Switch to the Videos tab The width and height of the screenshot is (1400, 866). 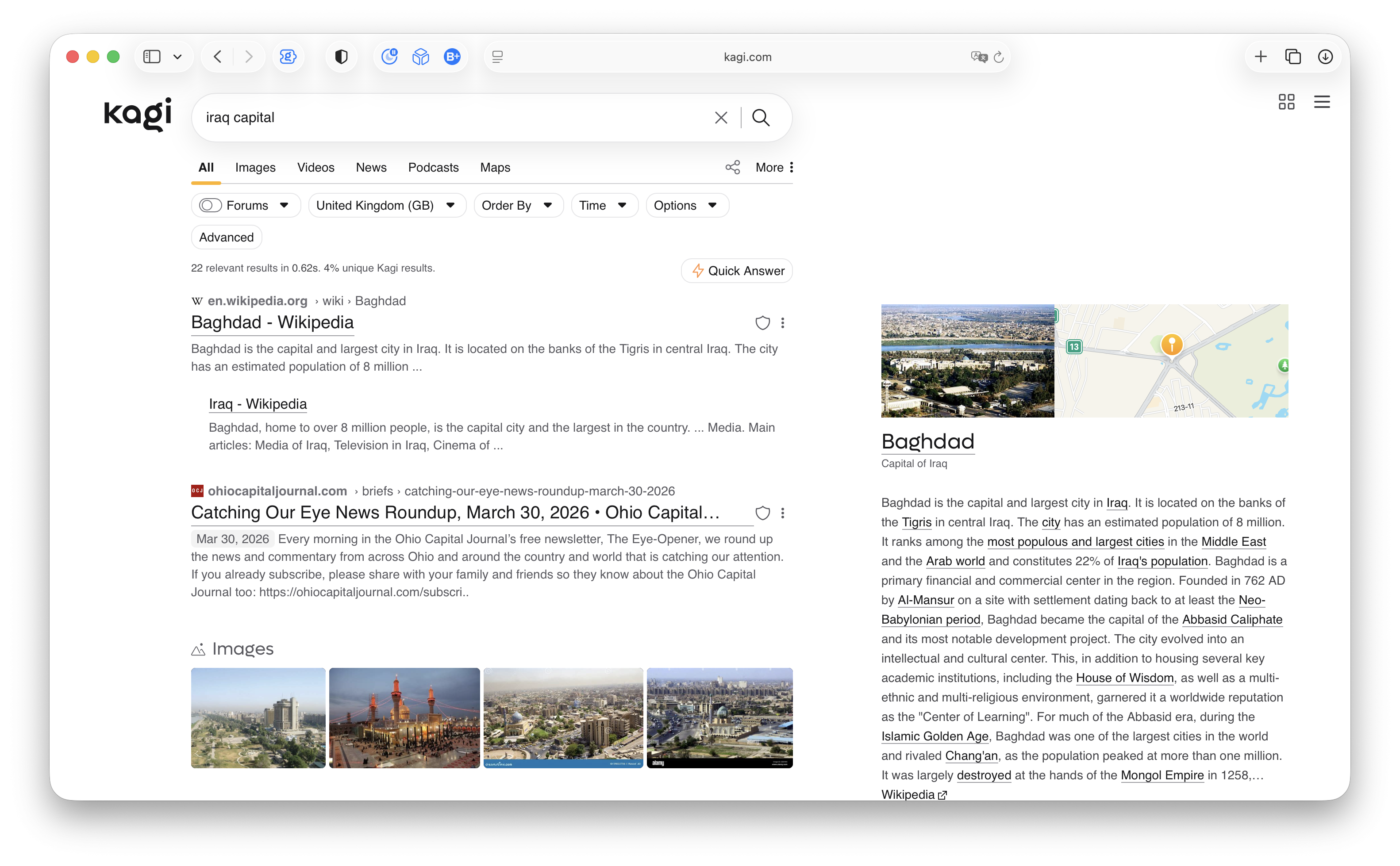coord(315,167)
